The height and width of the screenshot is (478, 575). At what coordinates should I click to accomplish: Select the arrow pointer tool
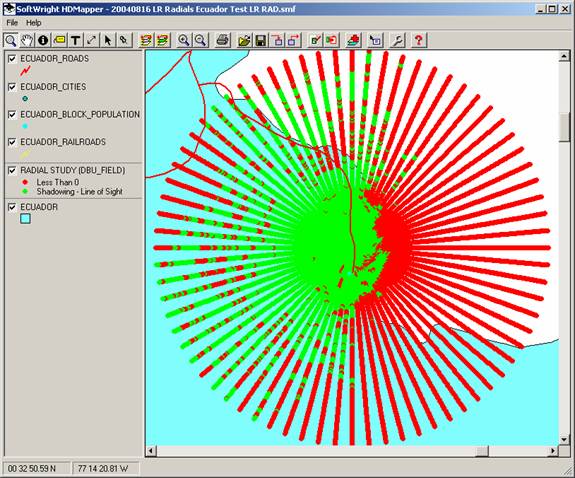[107, 40]
